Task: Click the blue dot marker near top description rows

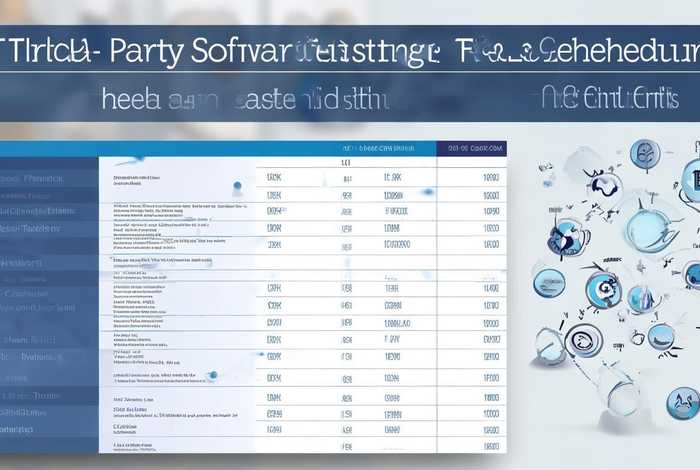Action: pyautogui.click(x=236, y=186)
